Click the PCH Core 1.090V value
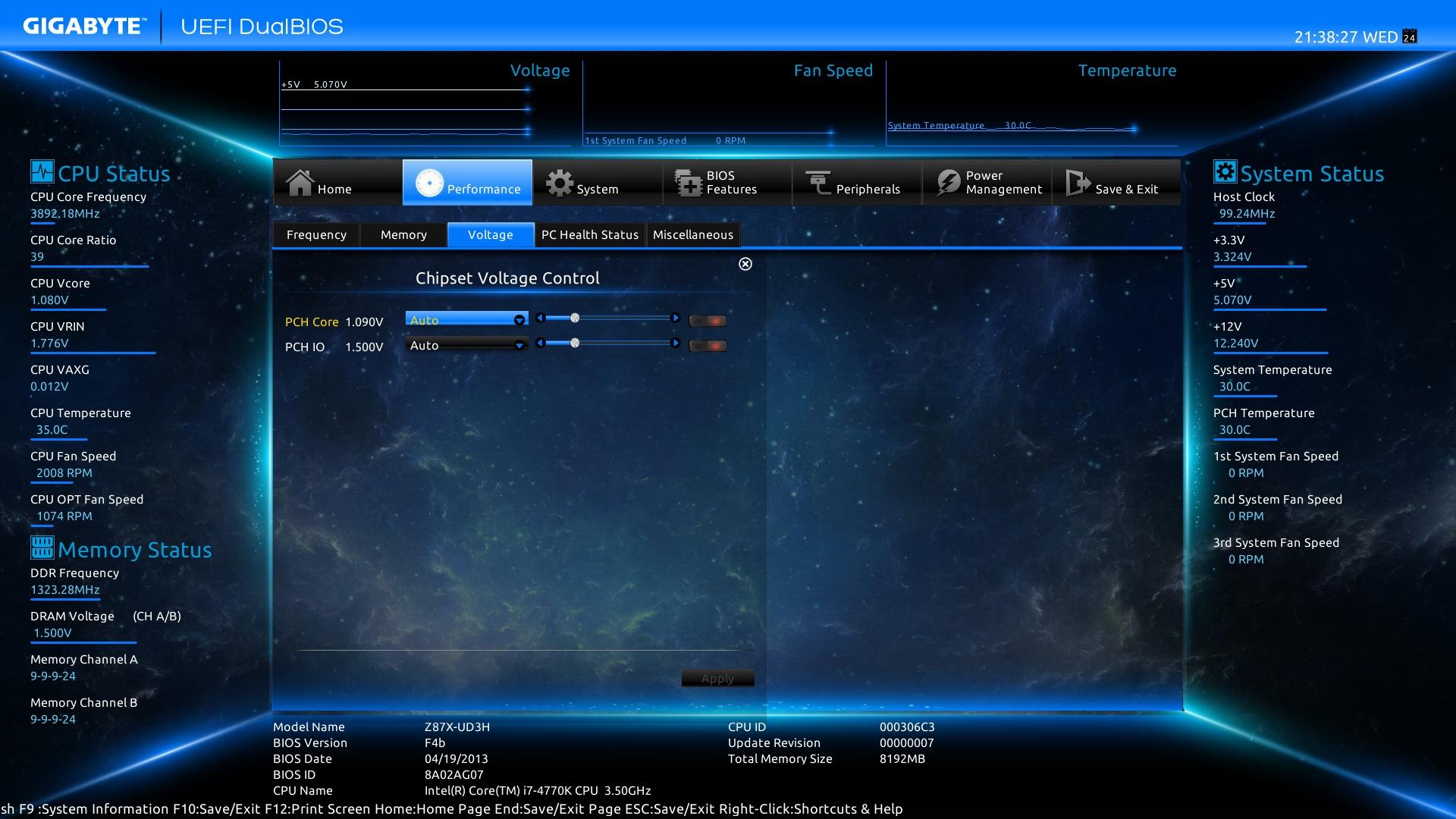 [x=364, y=322]
